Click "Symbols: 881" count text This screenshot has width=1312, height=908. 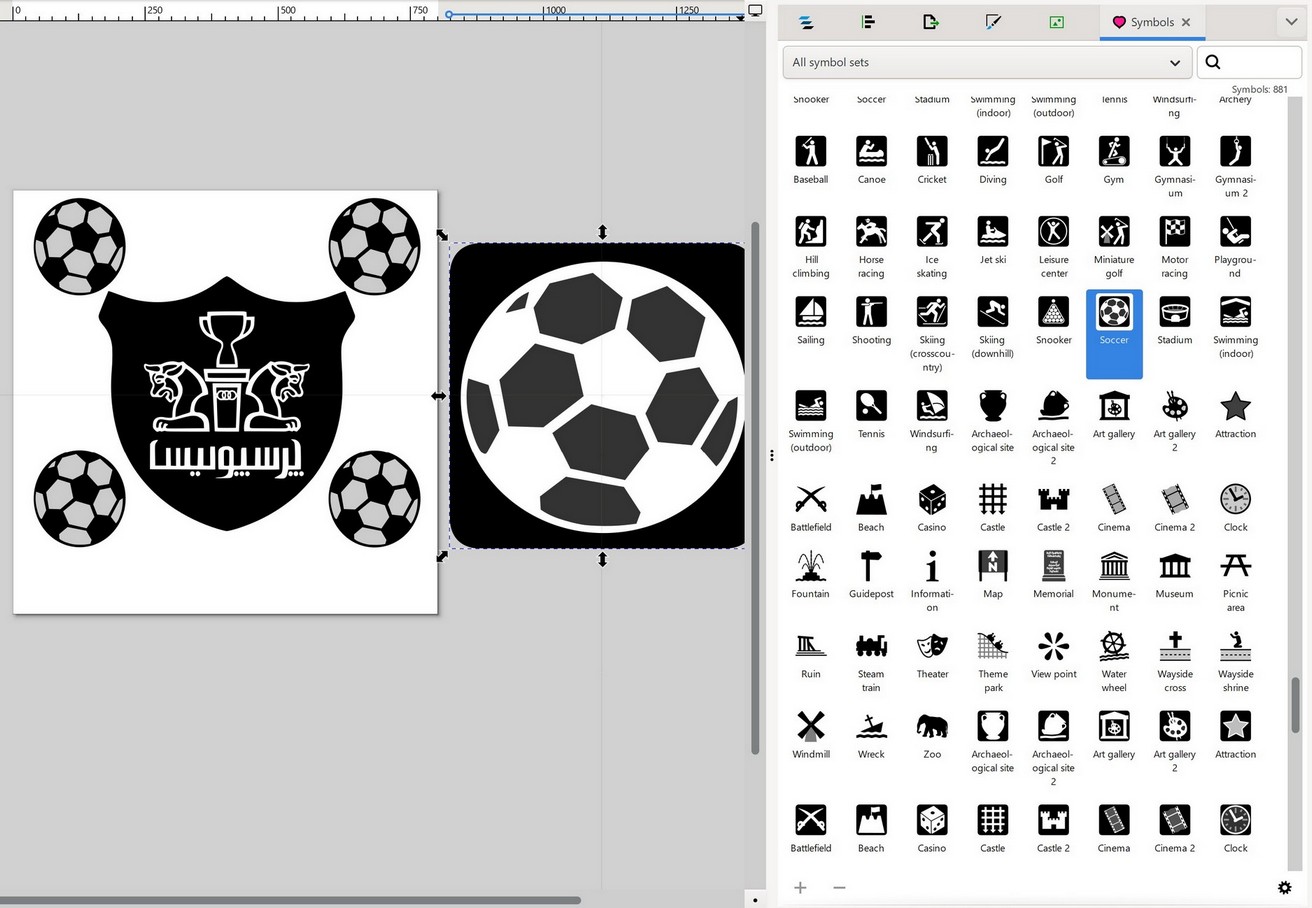coord(1259,89)
